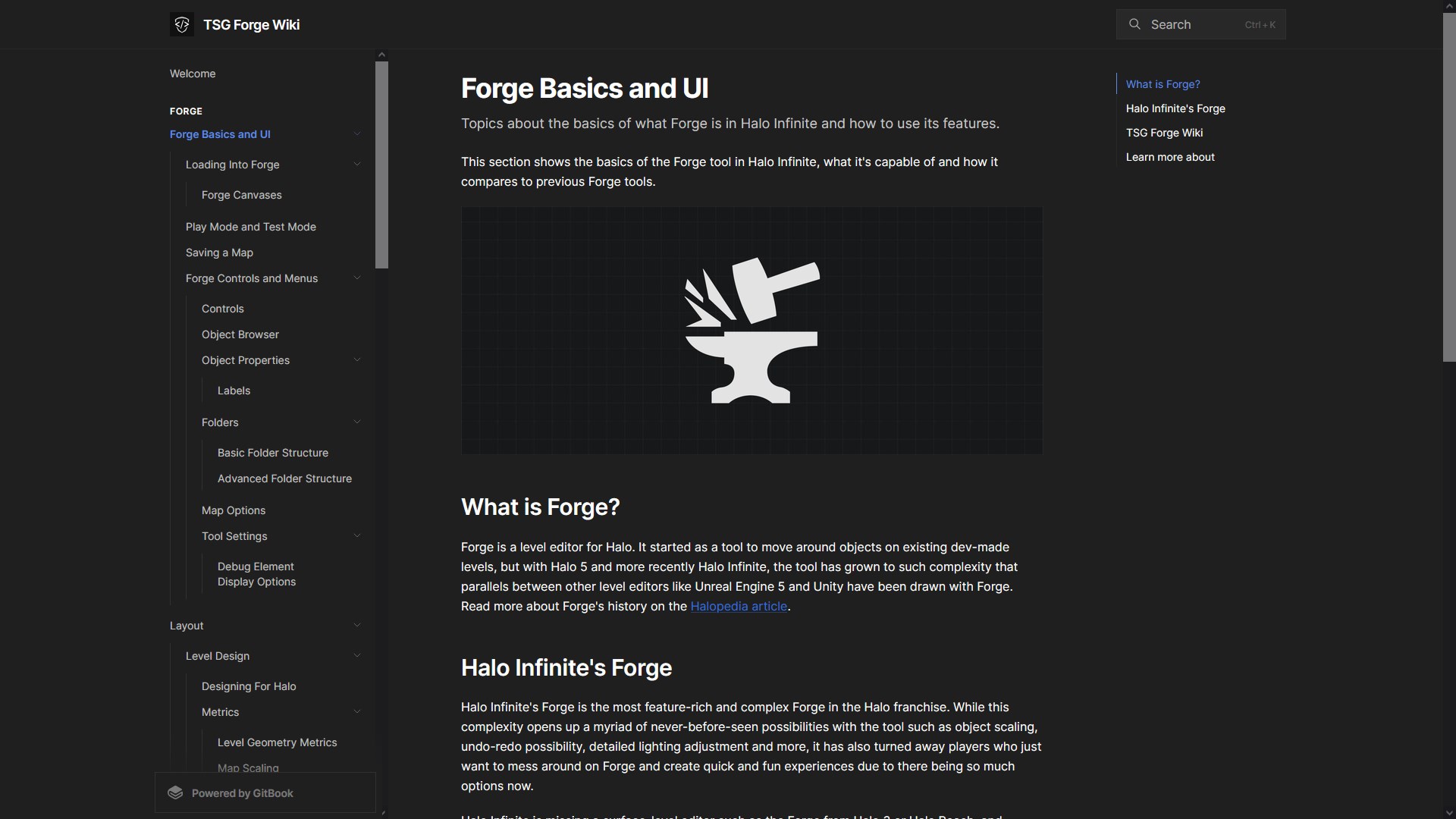The height and width of the screenshot is (819, 1456).
Task: Expand the Level Design section
Action: (x=356, y=657)
